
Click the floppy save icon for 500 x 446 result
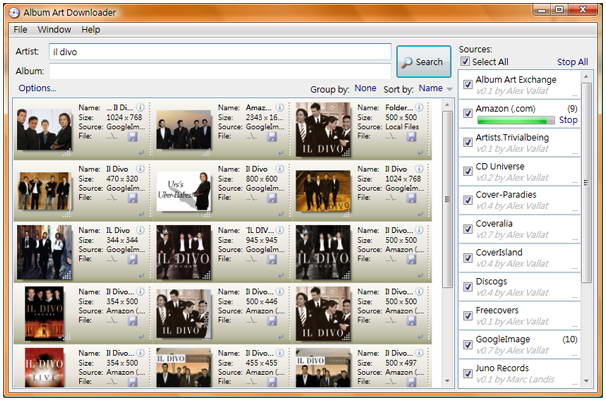(272, 321)
